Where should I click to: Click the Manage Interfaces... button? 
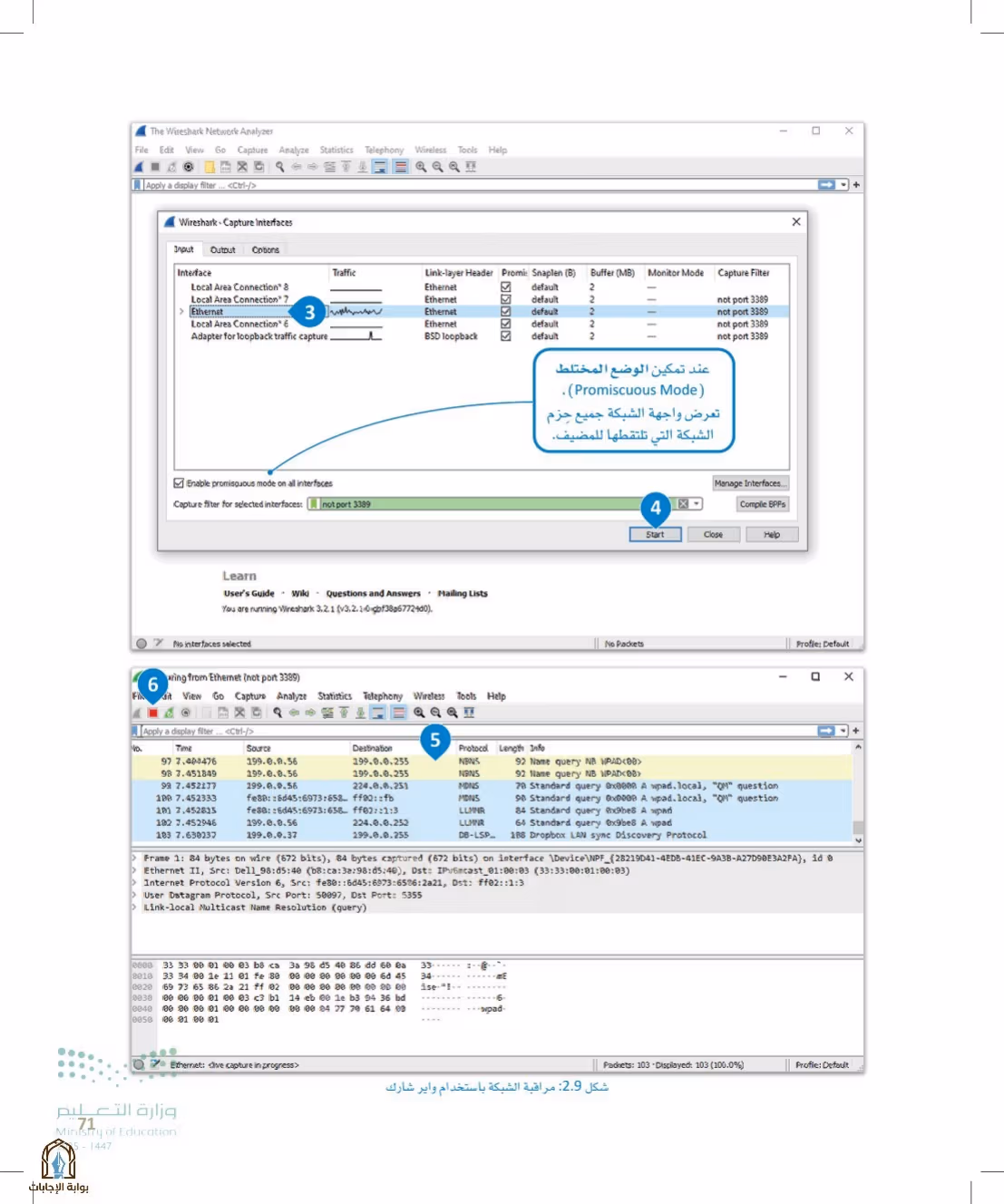pyautogui.click(x=750, y=483)
